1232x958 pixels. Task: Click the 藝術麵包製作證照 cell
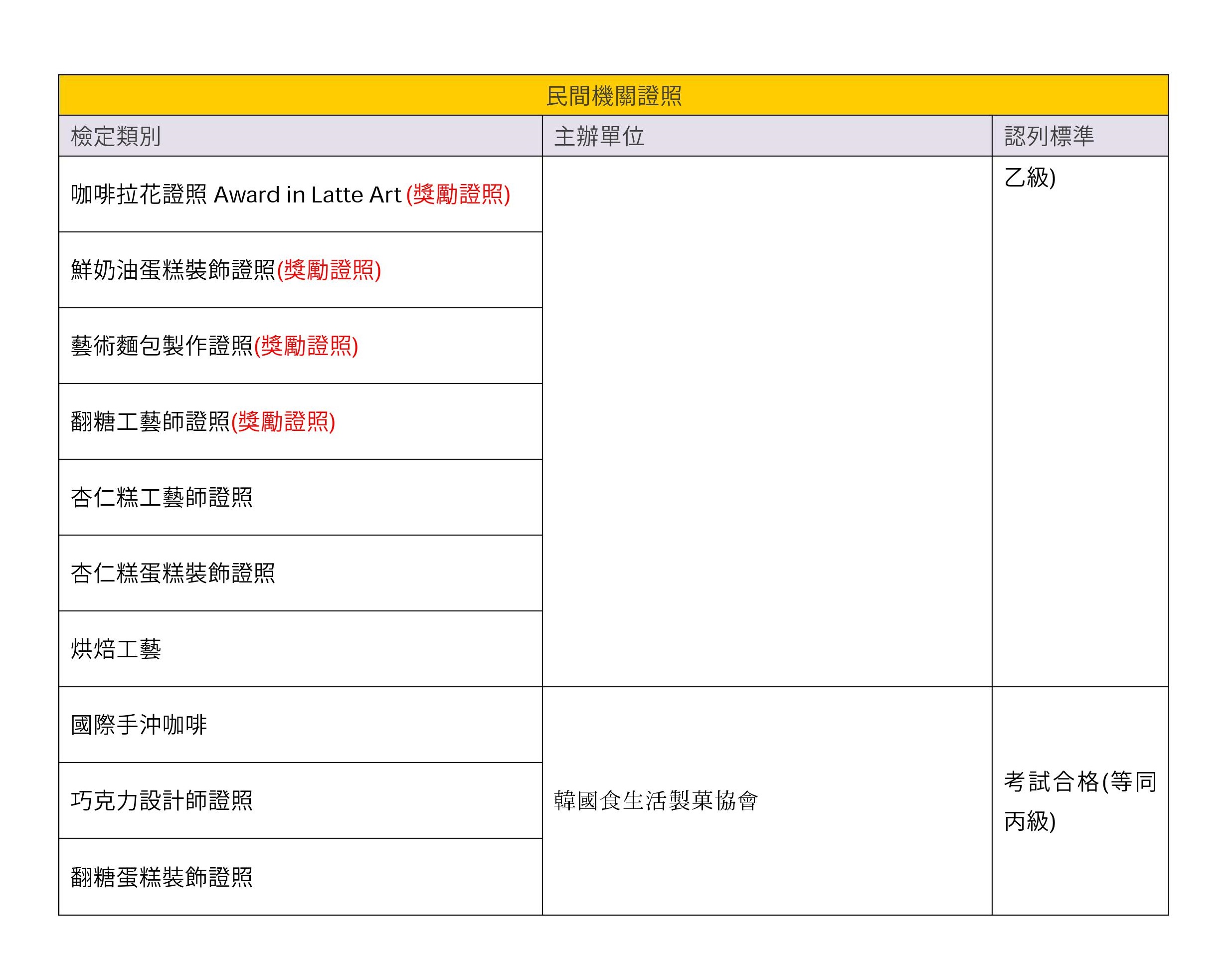click(x=162, y=346)
